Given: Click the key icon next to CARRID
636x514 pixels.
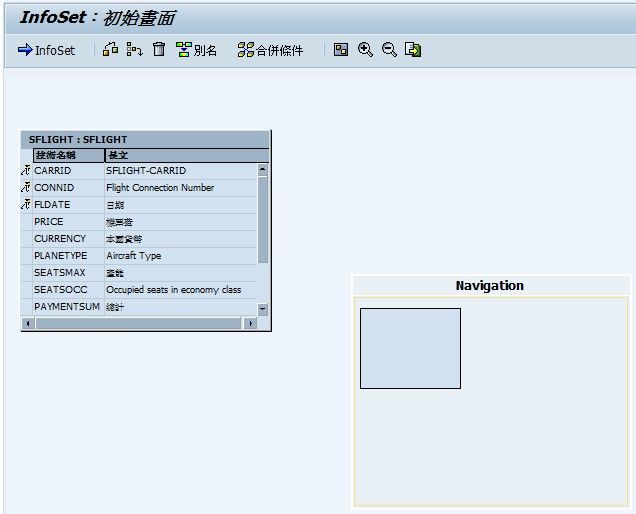Looking at the screenshot, I should 26,170.
